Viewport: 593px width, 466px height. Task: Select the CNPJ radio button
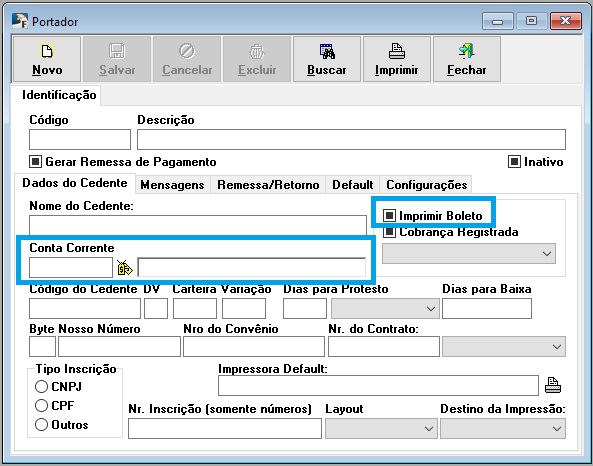[x=41, y=387]
